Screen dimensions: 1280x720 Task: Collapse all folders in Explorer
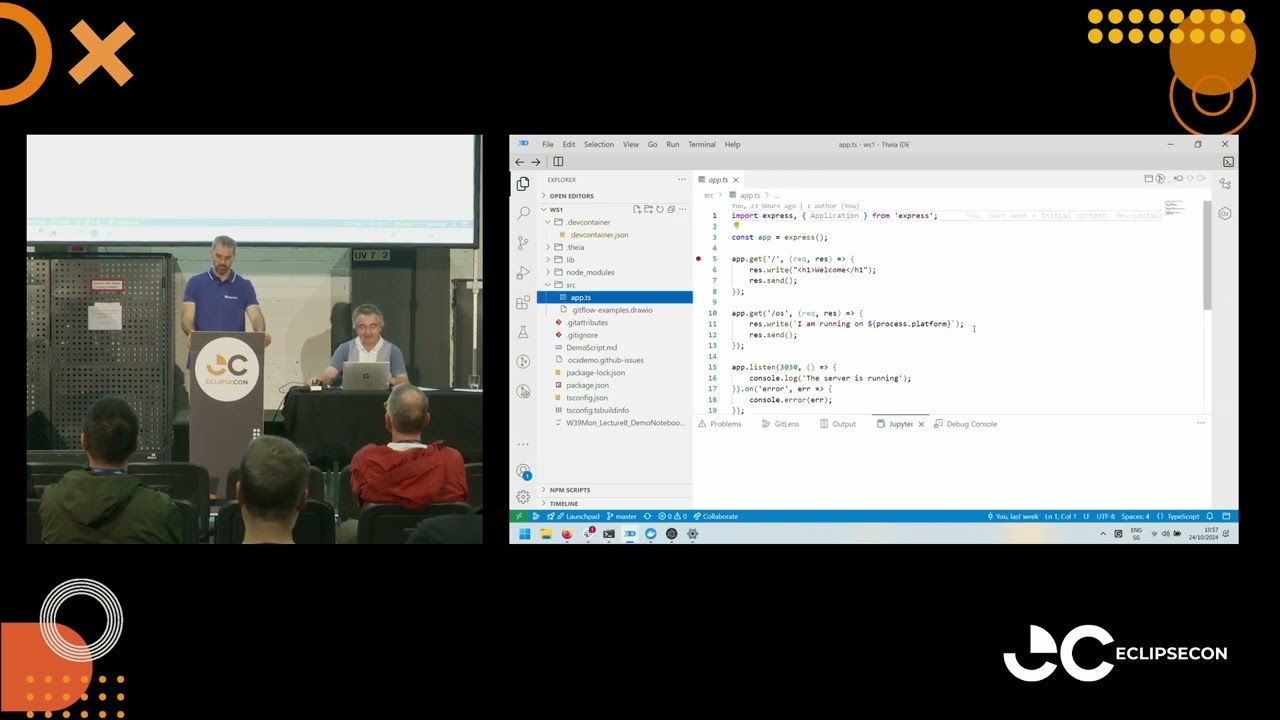pyautogui.click(x=671, y=210)
